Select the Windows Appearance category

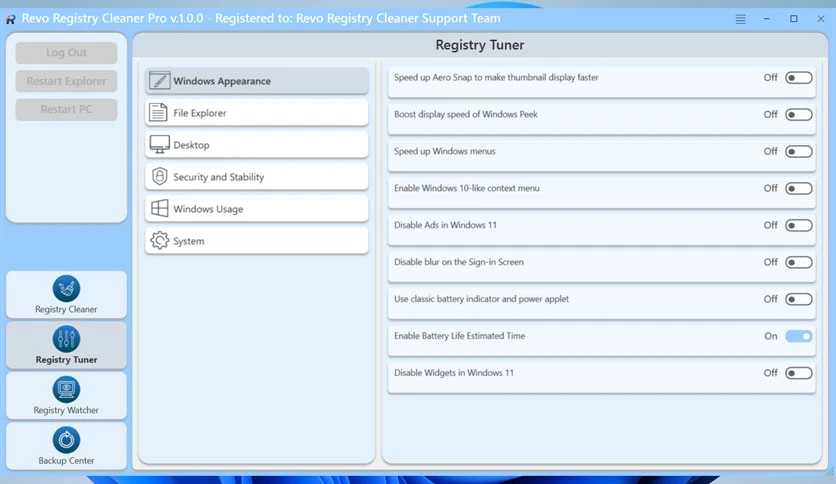point(256,80)
